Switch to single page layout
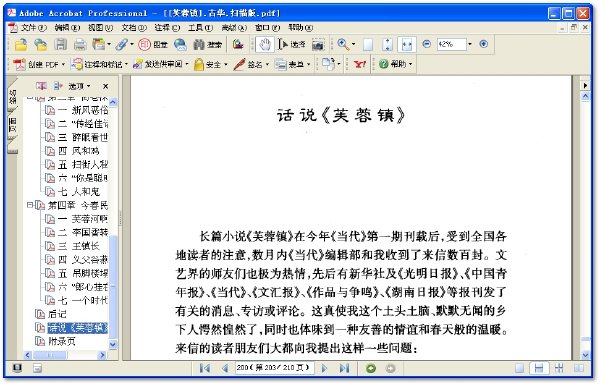Image resolution: width=600 pixels, height=385 pixels. click(520, 369)
